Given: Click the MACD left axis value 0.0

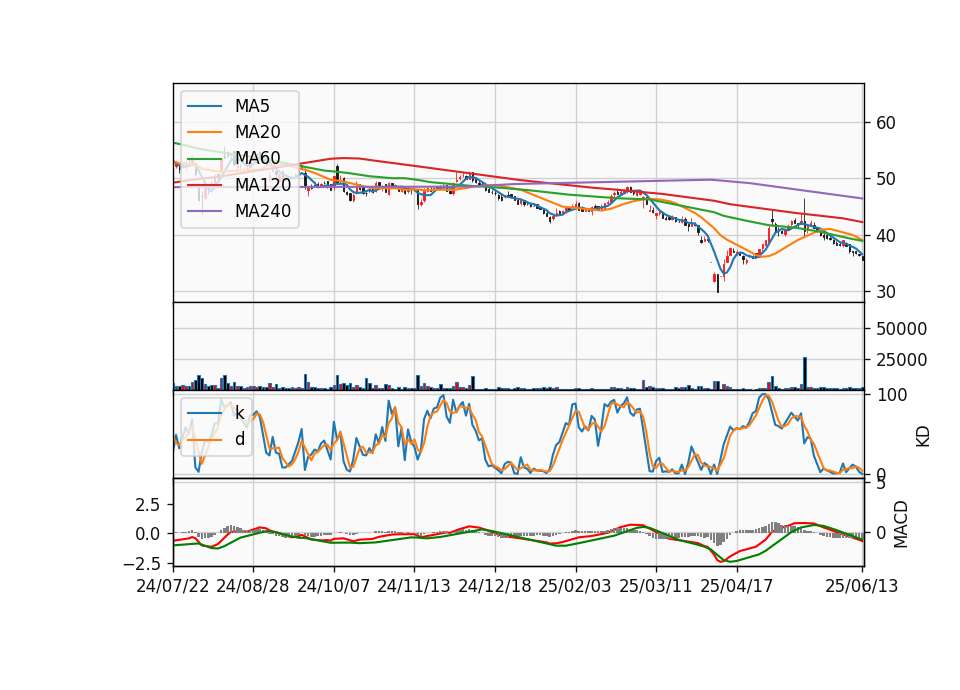Looking at the screenshot, I should [147, 534].
